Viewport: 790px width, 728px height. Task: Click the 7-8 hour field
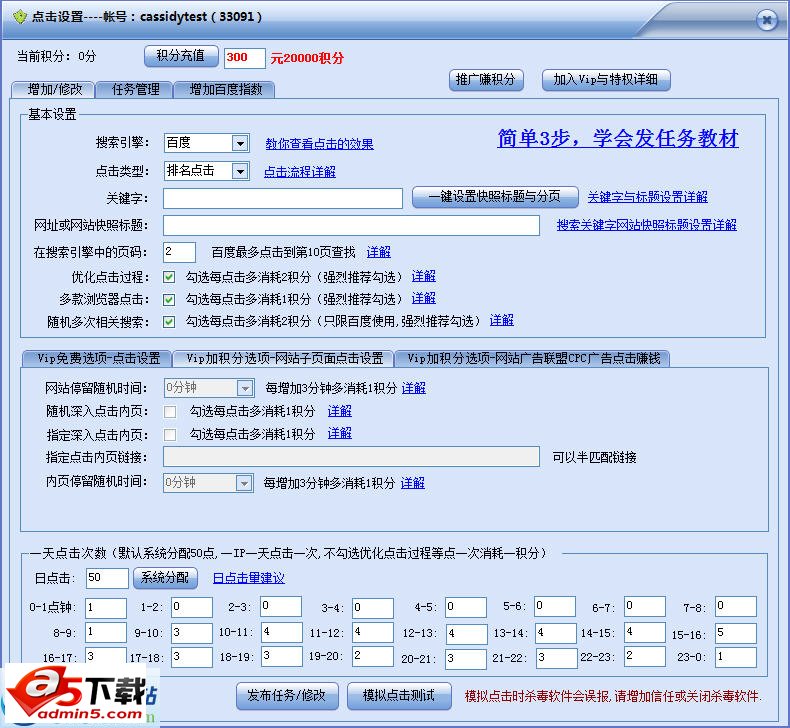tap(736, 607)
